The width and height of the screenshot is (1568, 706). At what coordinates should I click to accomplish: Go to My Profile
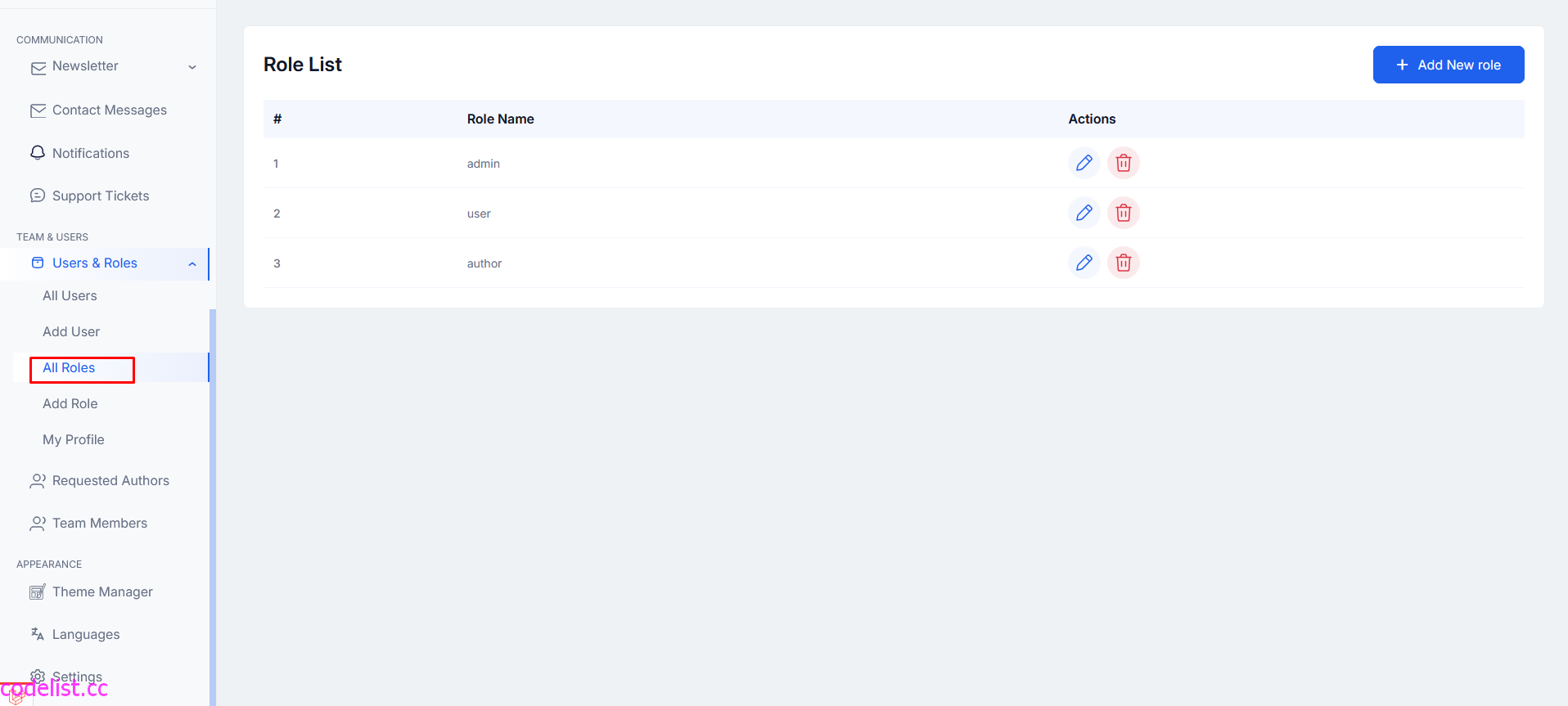(74, 439)
